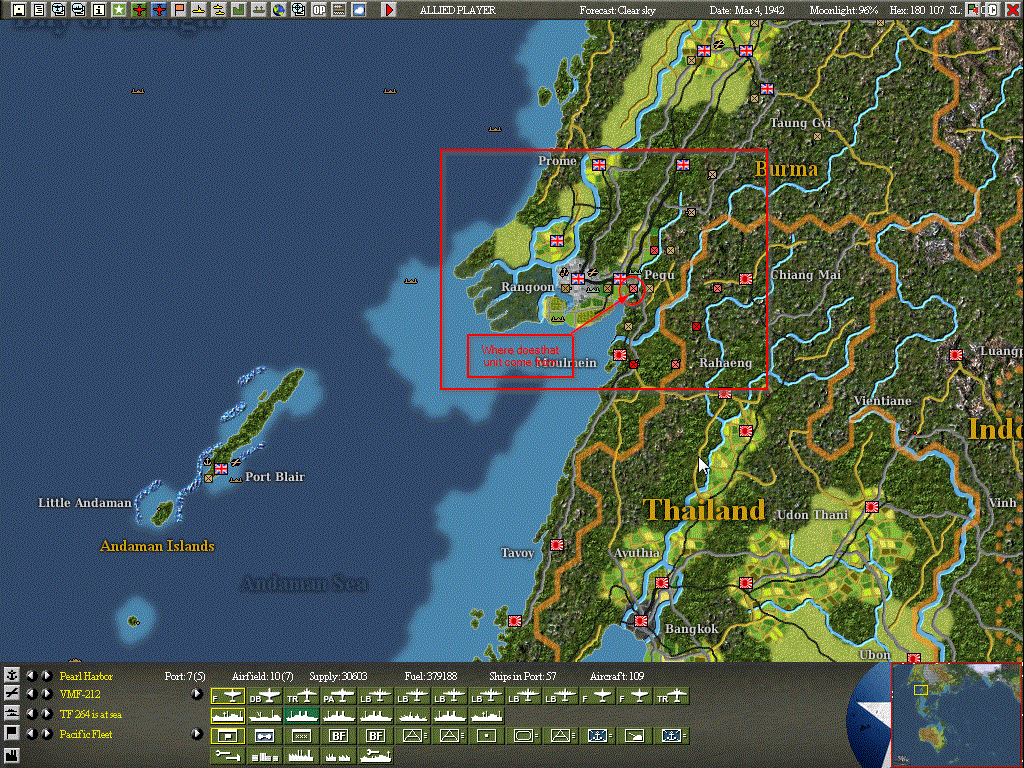Click the British flag at Rangoon
1024x768 pixels.
pyautogui.click(x=578, y=279)
